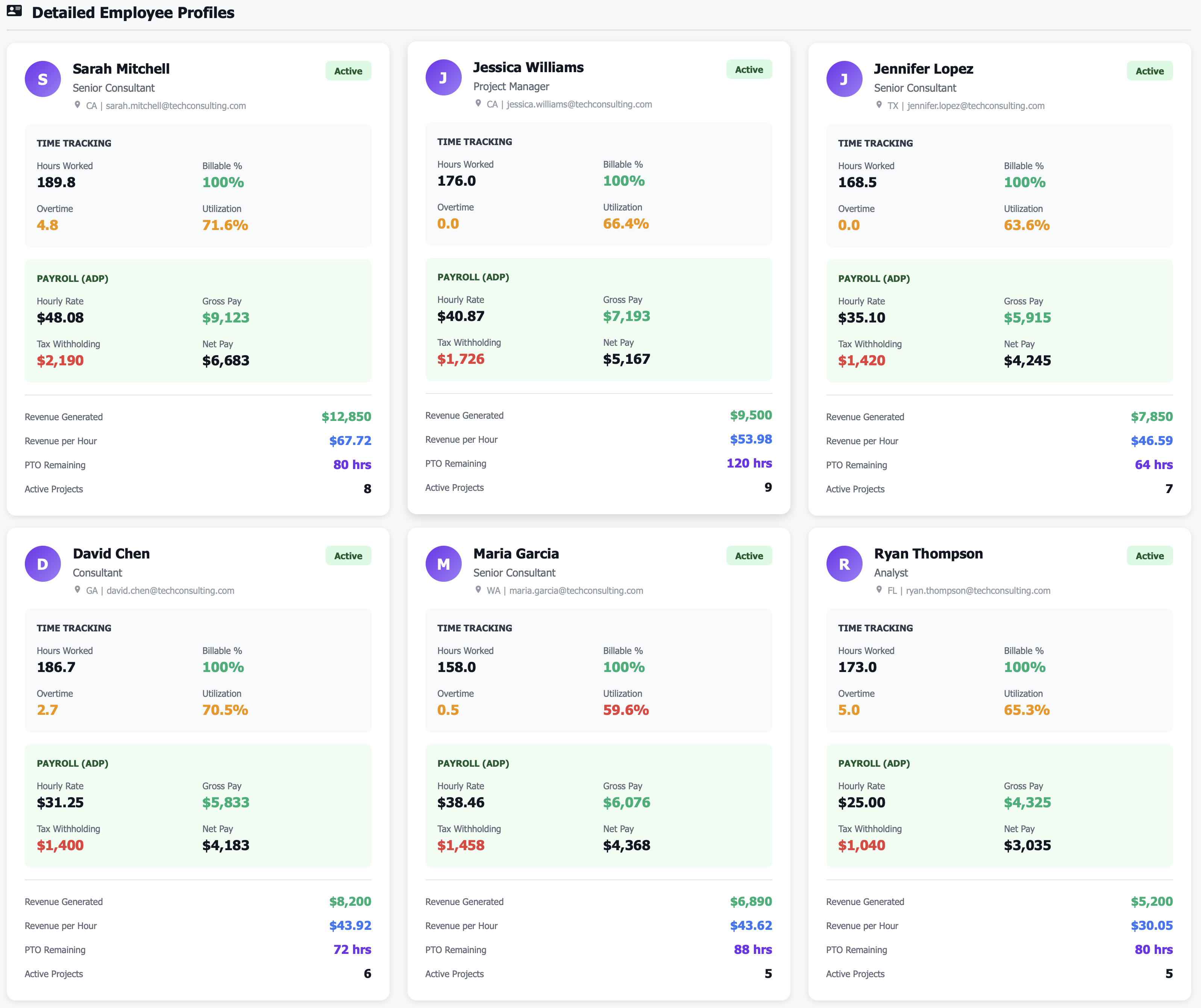Toggle Sarah Mitchell's Active status badge
This screenshot has height=1008, width=1201.
pyautogui.click(x=348, y=70)
